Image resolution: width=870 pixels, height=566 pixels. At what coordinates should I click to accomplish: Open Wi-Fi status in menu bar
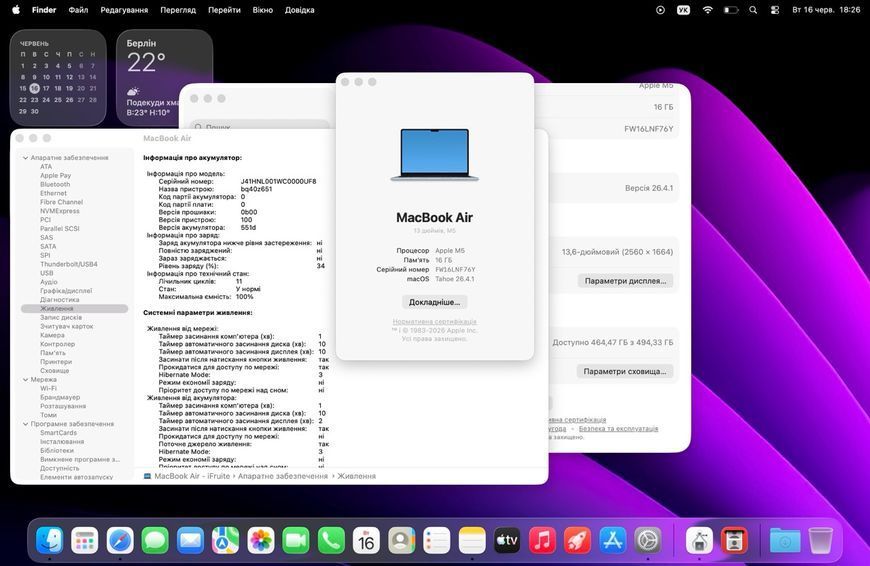[x=707, y=10]
